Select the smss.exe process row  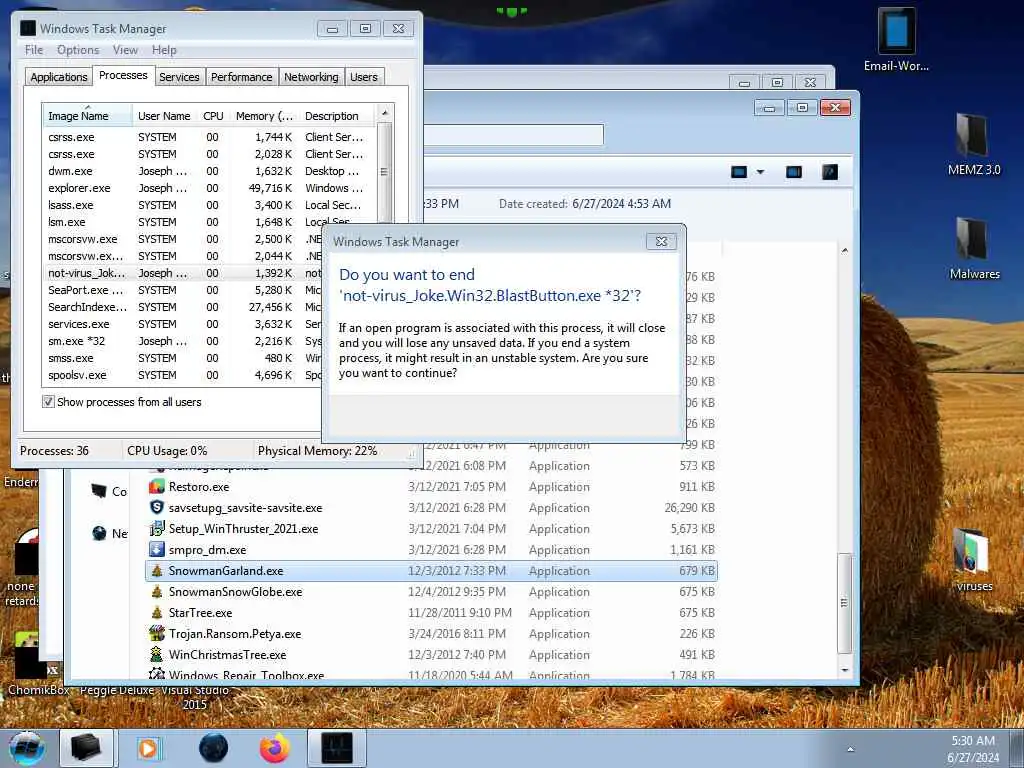point(183,358)
